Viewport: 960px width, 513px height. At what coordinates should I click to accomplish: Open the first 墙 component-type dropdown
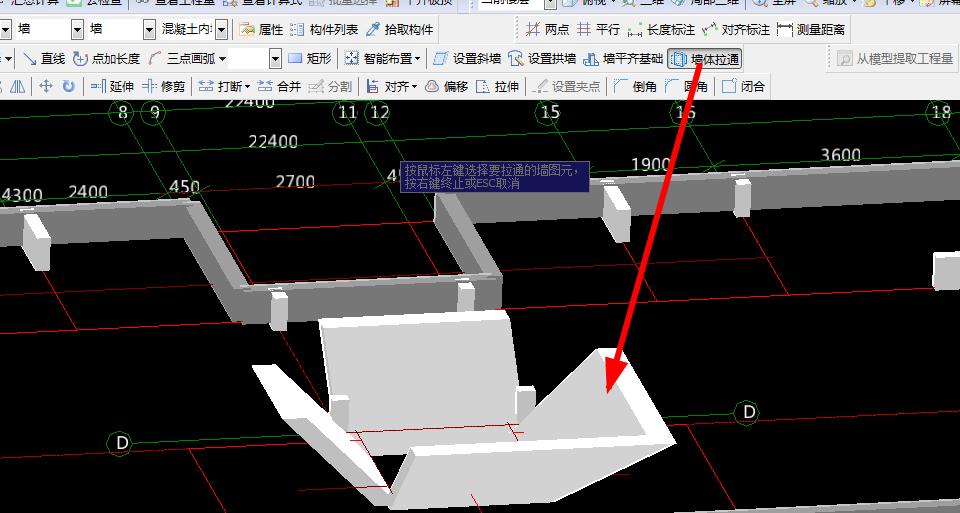[x=77, y=29]
